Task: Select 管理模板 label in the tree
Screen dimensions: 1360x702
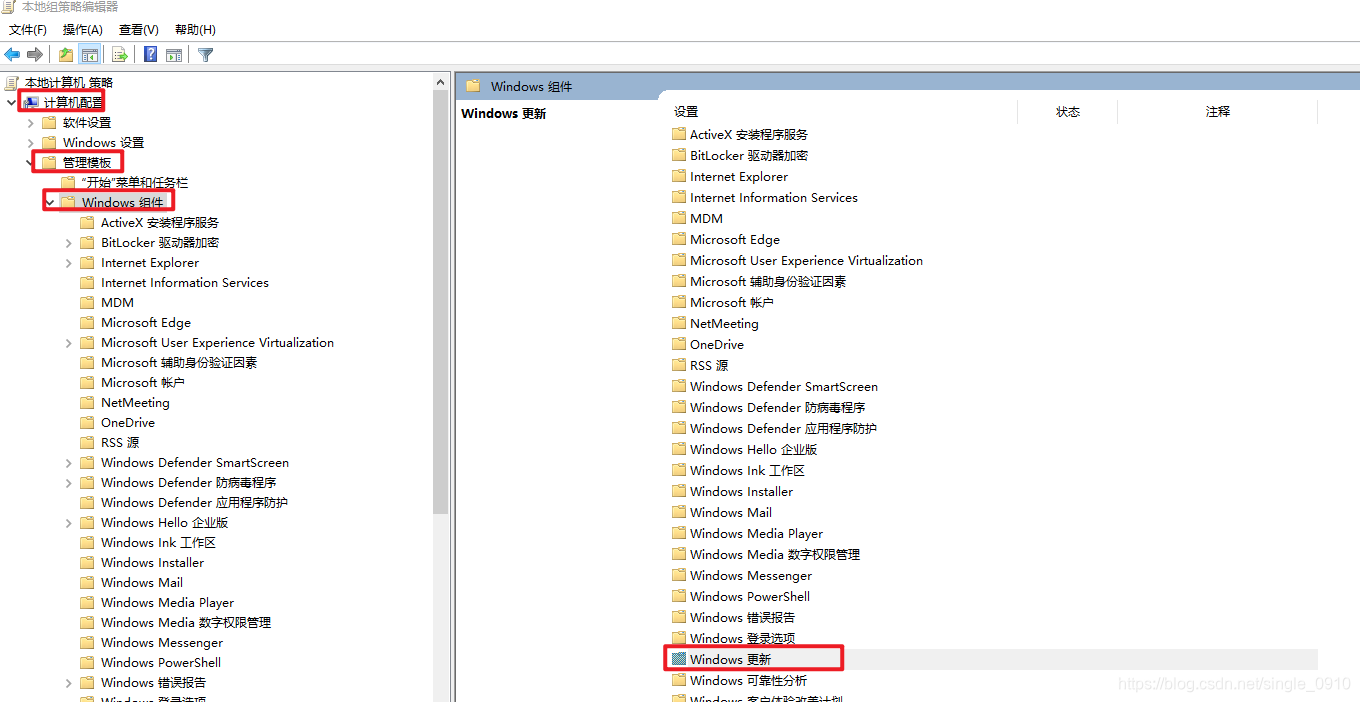Action: [87, 162]
